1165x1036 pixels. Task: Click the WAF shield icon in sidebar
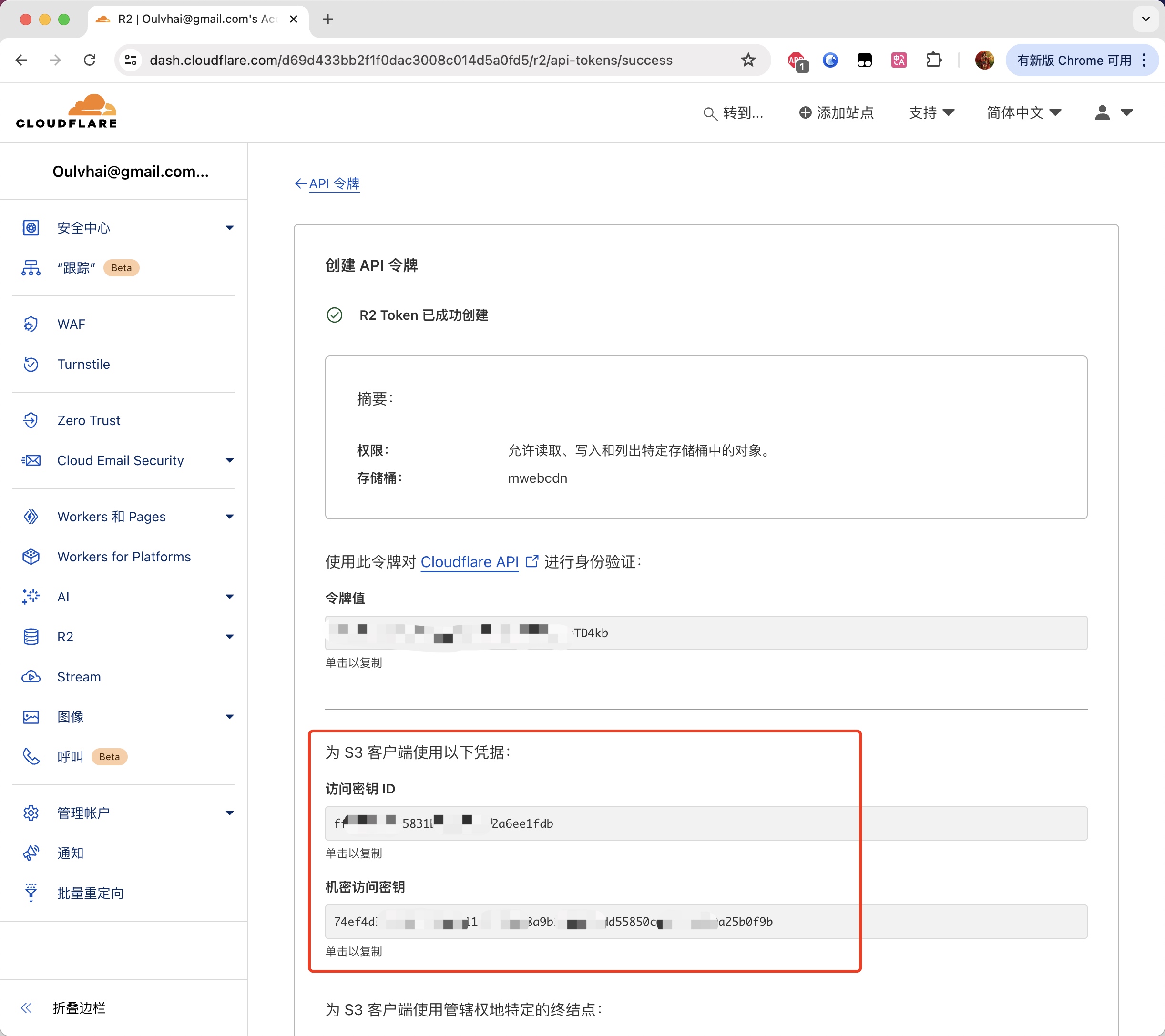tap(31, 324)
